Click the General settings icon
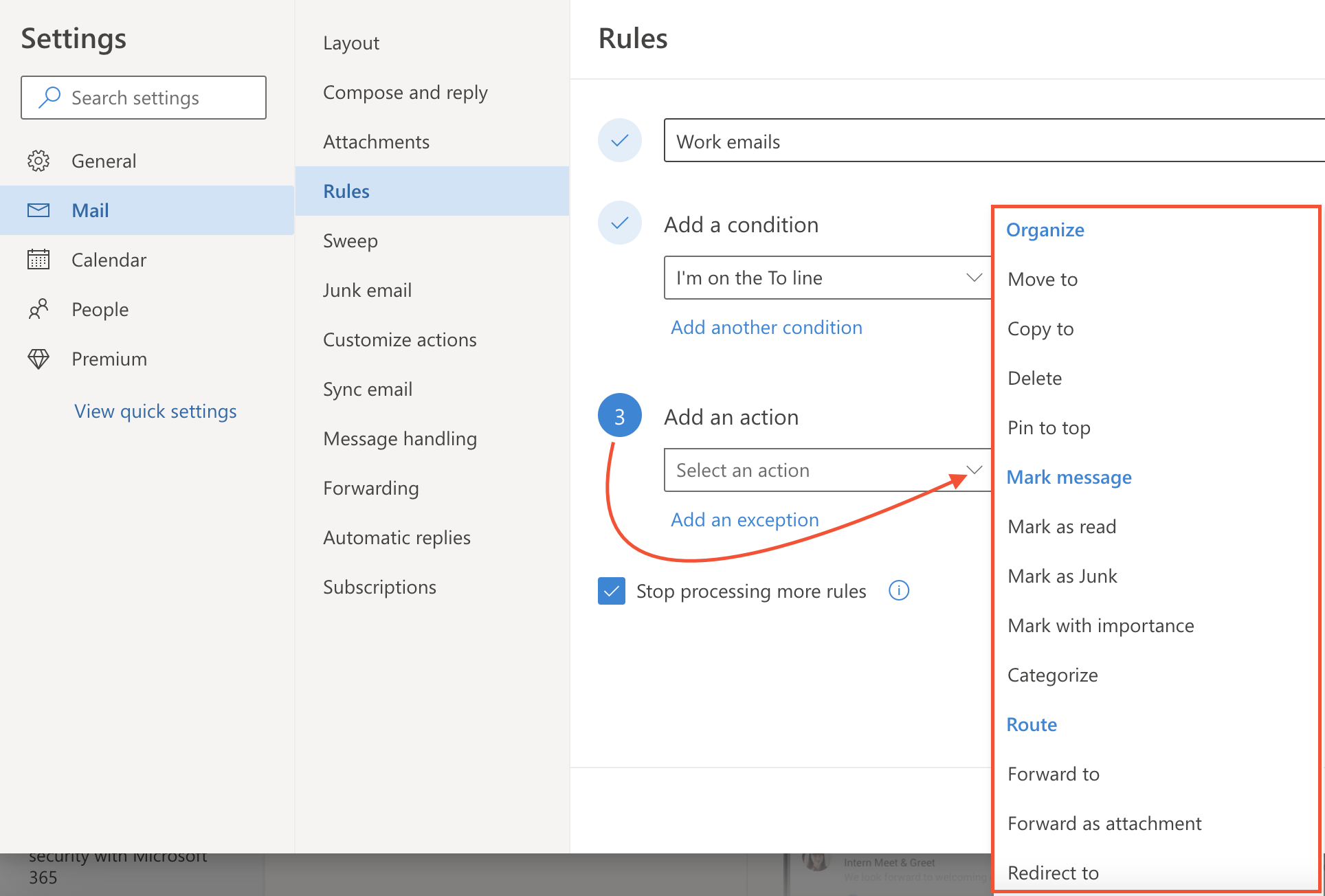The width and height of the screenshot is (1325, 896). [40, 160]
